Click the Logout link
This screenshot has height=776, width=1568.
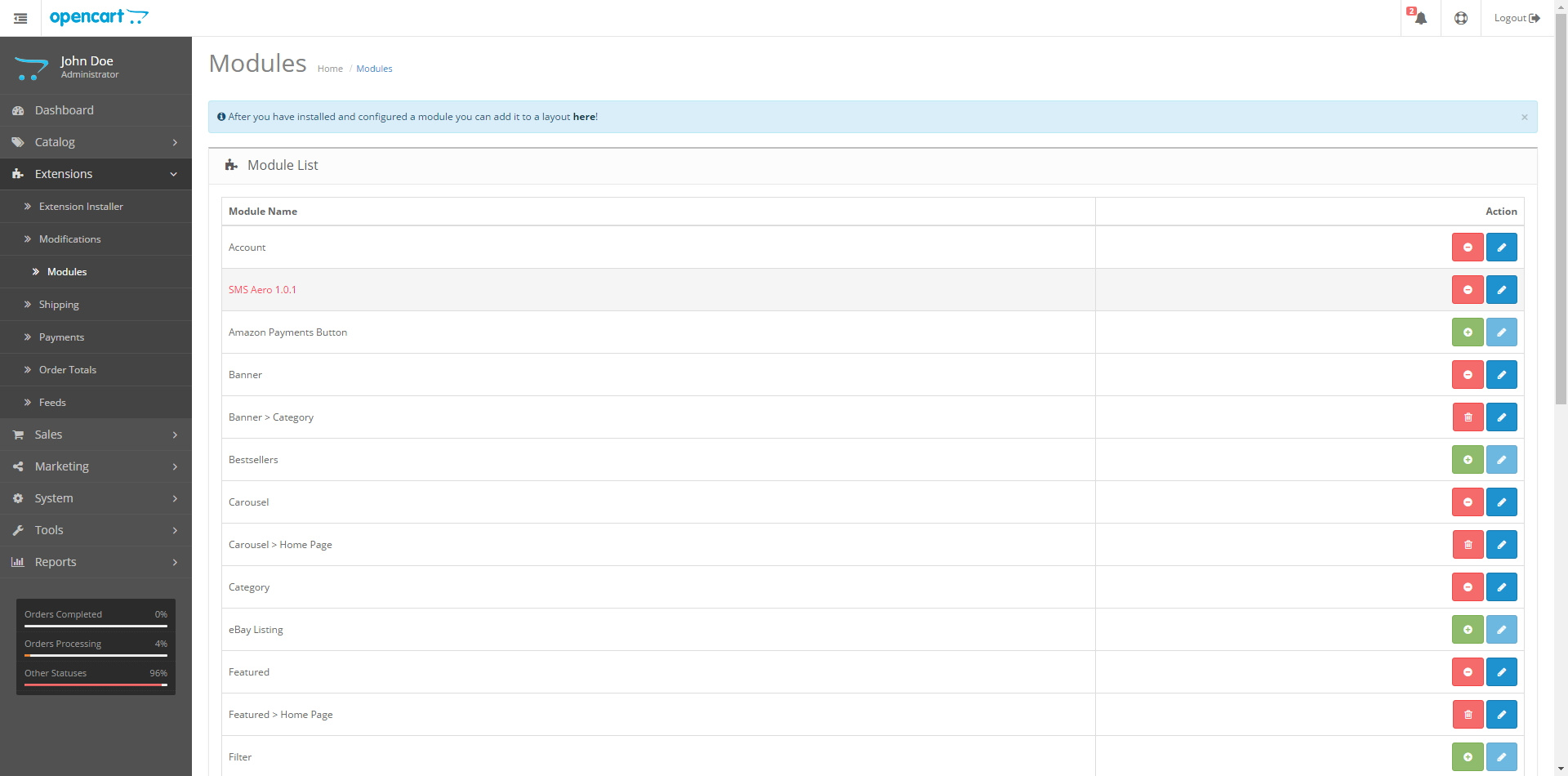pyautogui.click(x=1516, y=18)
